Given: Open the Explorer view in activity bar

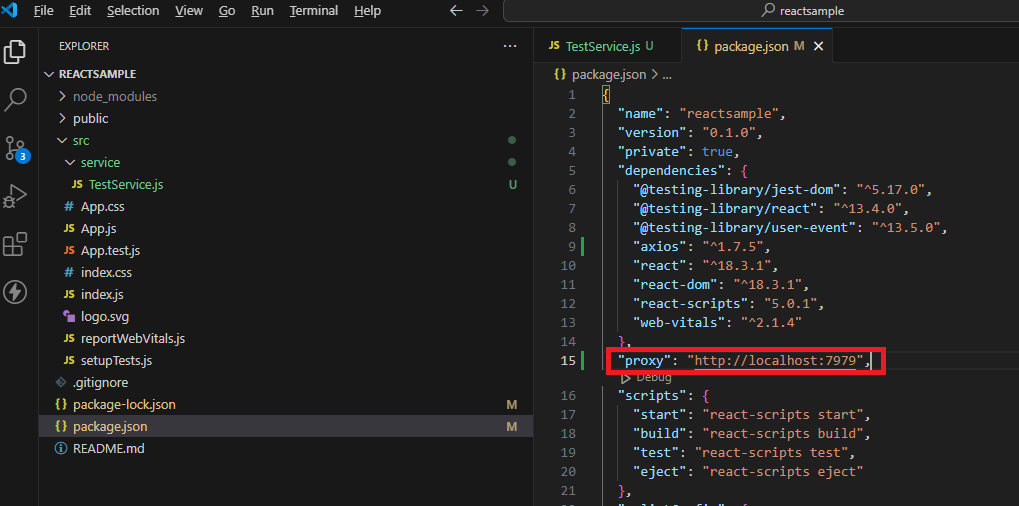Looking at the screenshot, I should [16, 52].
